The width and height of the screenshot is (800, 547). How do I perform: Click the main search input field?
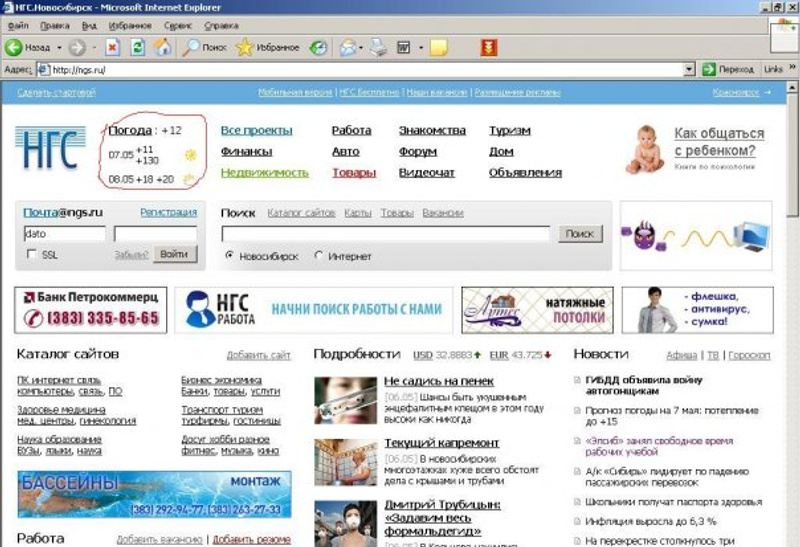[385, 234]
